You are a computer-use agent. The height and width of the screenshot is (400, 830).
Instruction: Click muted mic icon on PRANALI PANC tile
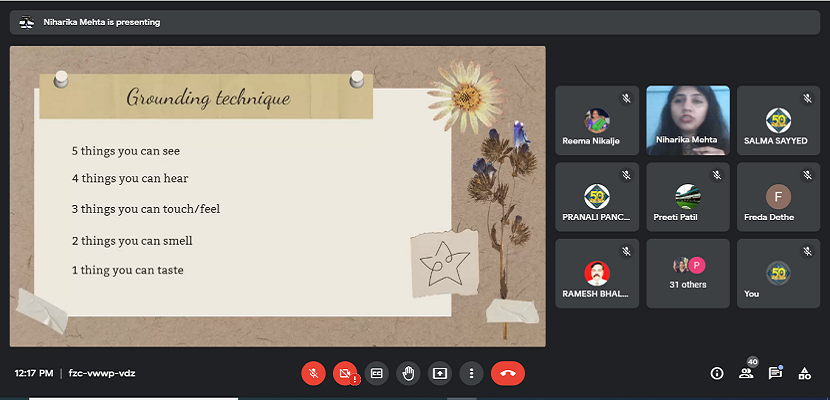626,175
